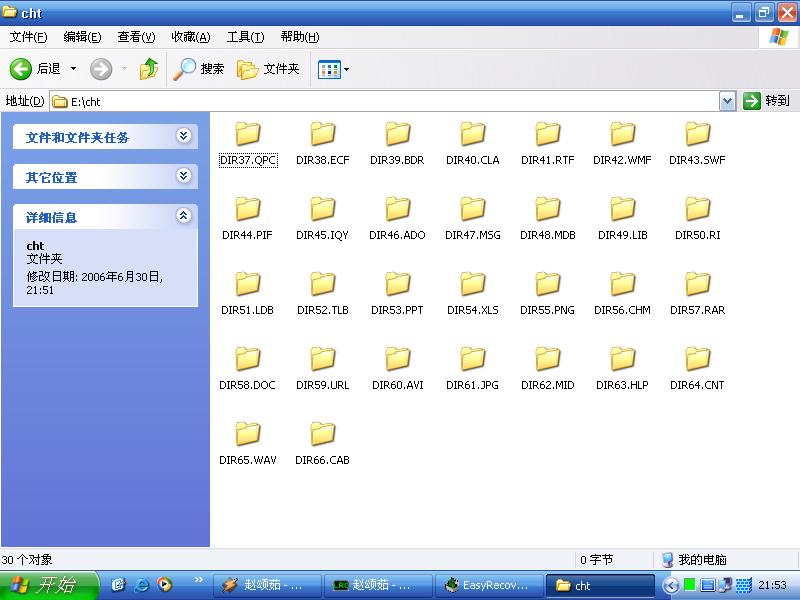Click the Back (后退) arrow button
Image resolution: width=800 pixels, height=600 pixels.
click(22, 69)
